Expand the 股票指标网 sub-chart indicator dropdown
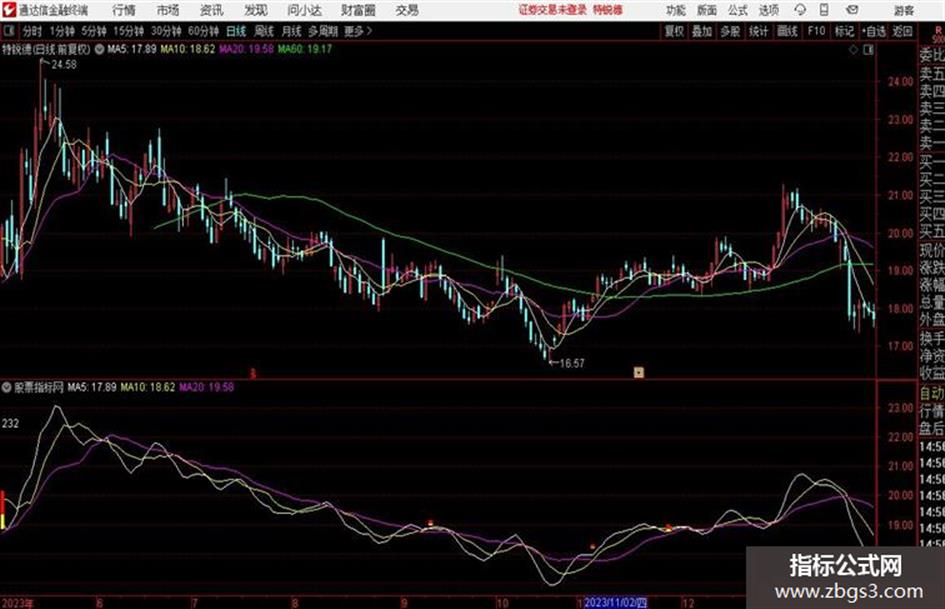 [x=7, y=387]
